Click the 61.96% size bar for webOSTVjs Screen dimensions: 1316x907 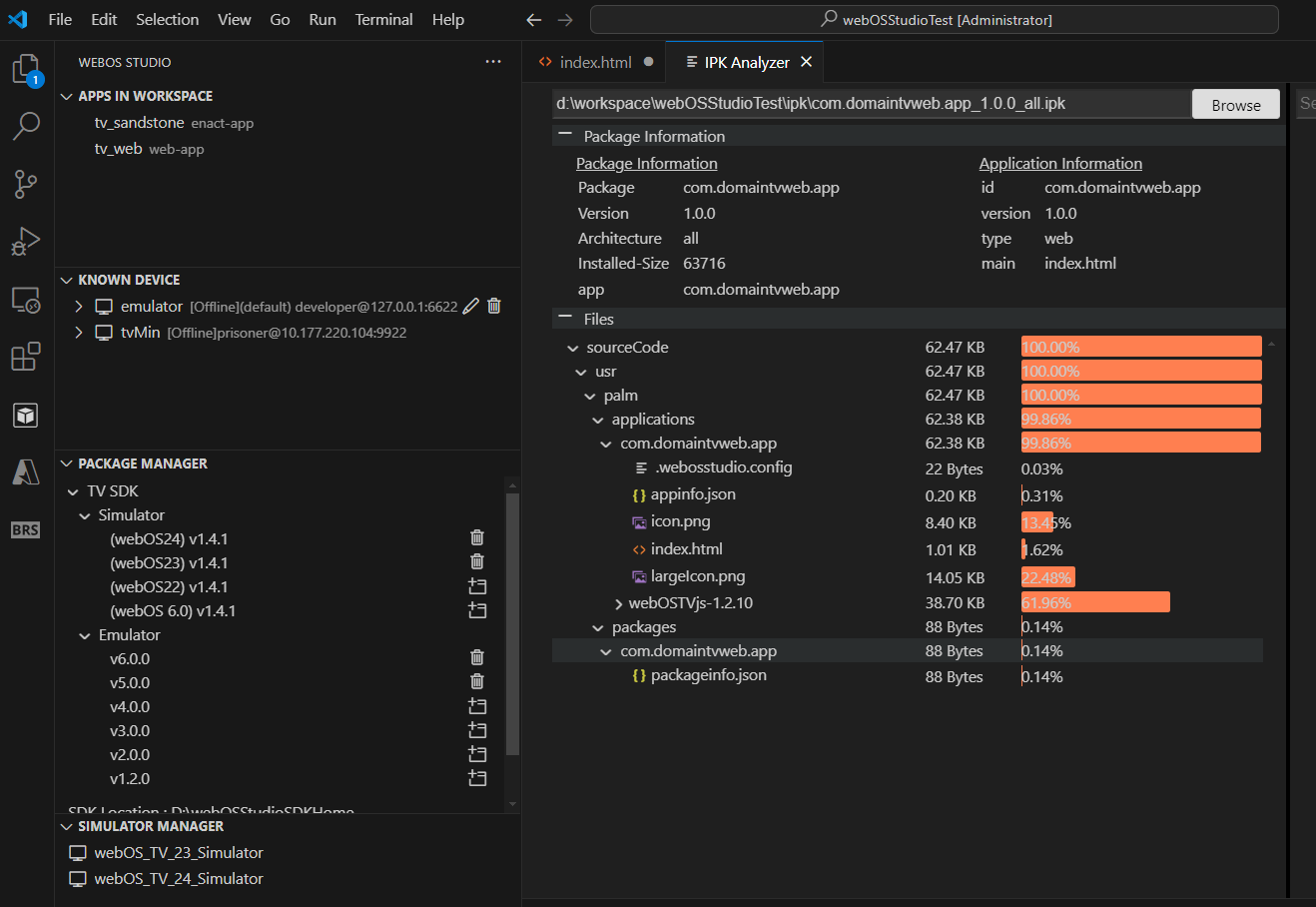pos(1095,603)
